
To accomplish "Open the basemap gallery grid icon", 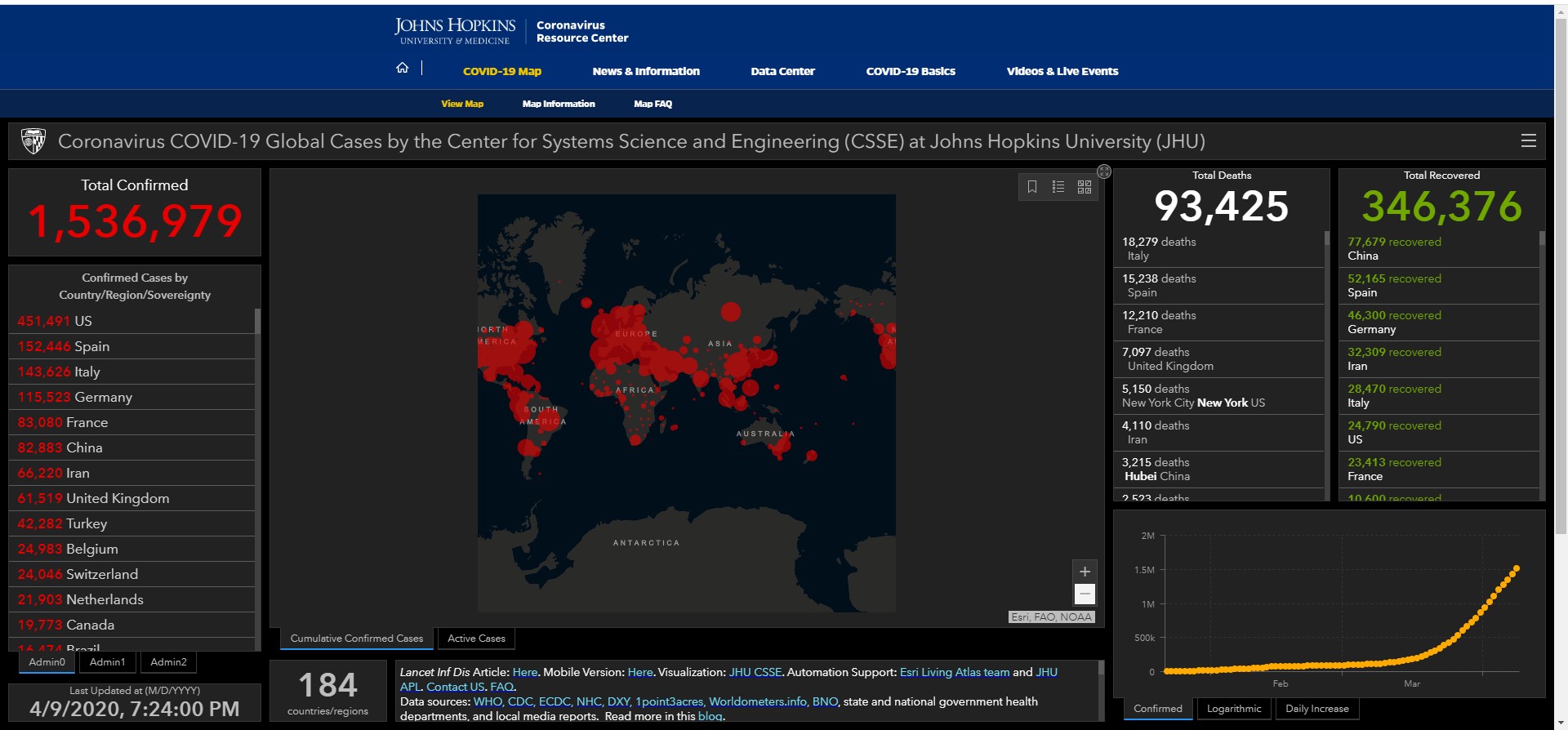I will click(1085, 187).
